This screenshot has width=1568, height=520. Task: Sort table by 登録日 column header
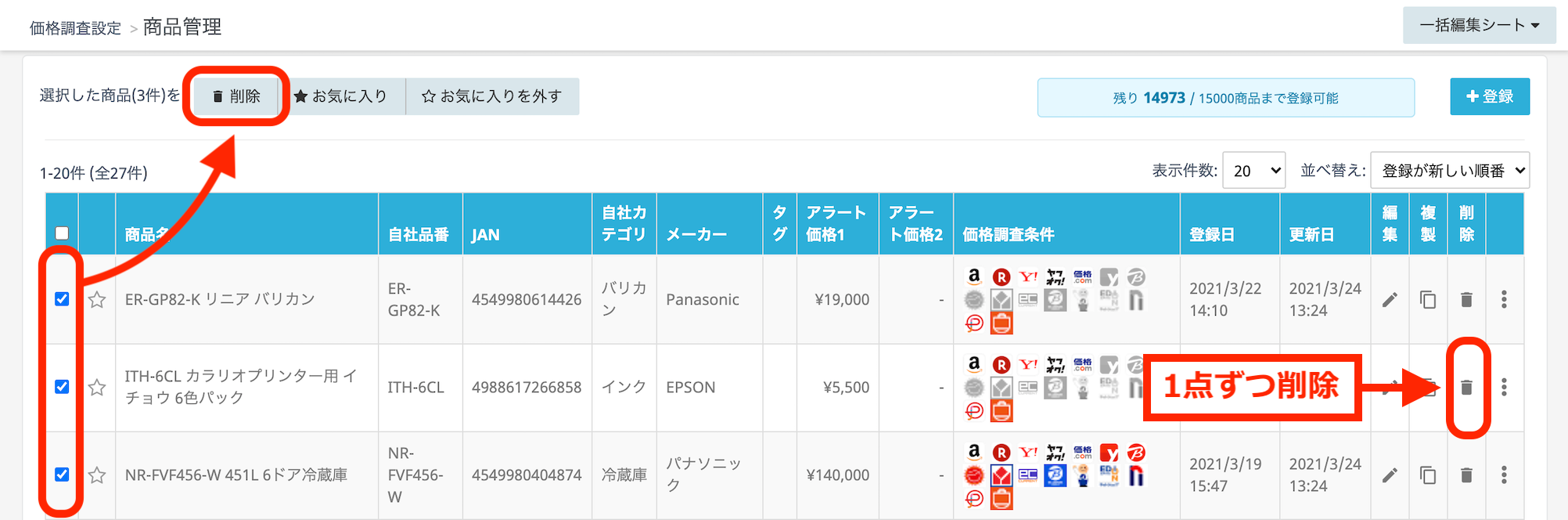tap(1211, 234)
